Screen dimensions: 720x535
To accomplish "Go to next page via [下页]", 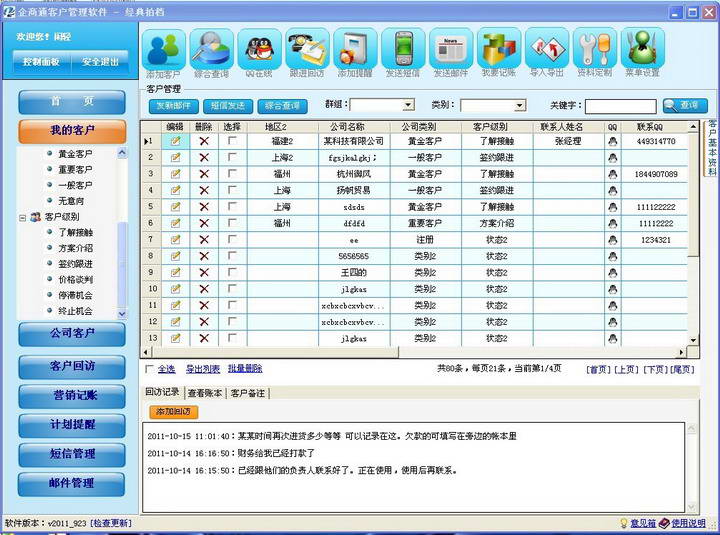I will (x=654, y=369).
